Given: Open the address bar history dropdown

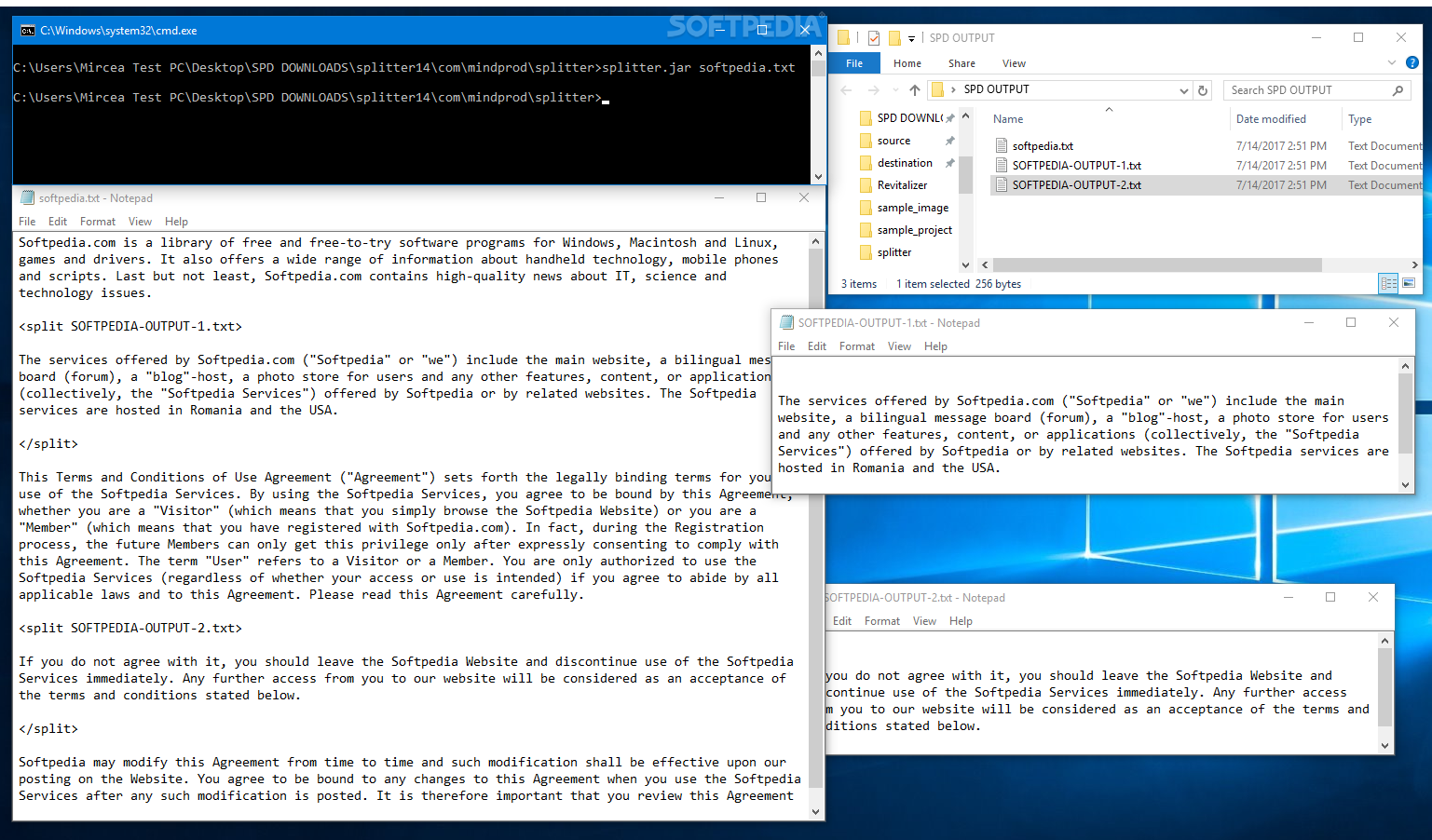Looking at the screenshot, I should pyautogui.click(x=1184, y=90).
